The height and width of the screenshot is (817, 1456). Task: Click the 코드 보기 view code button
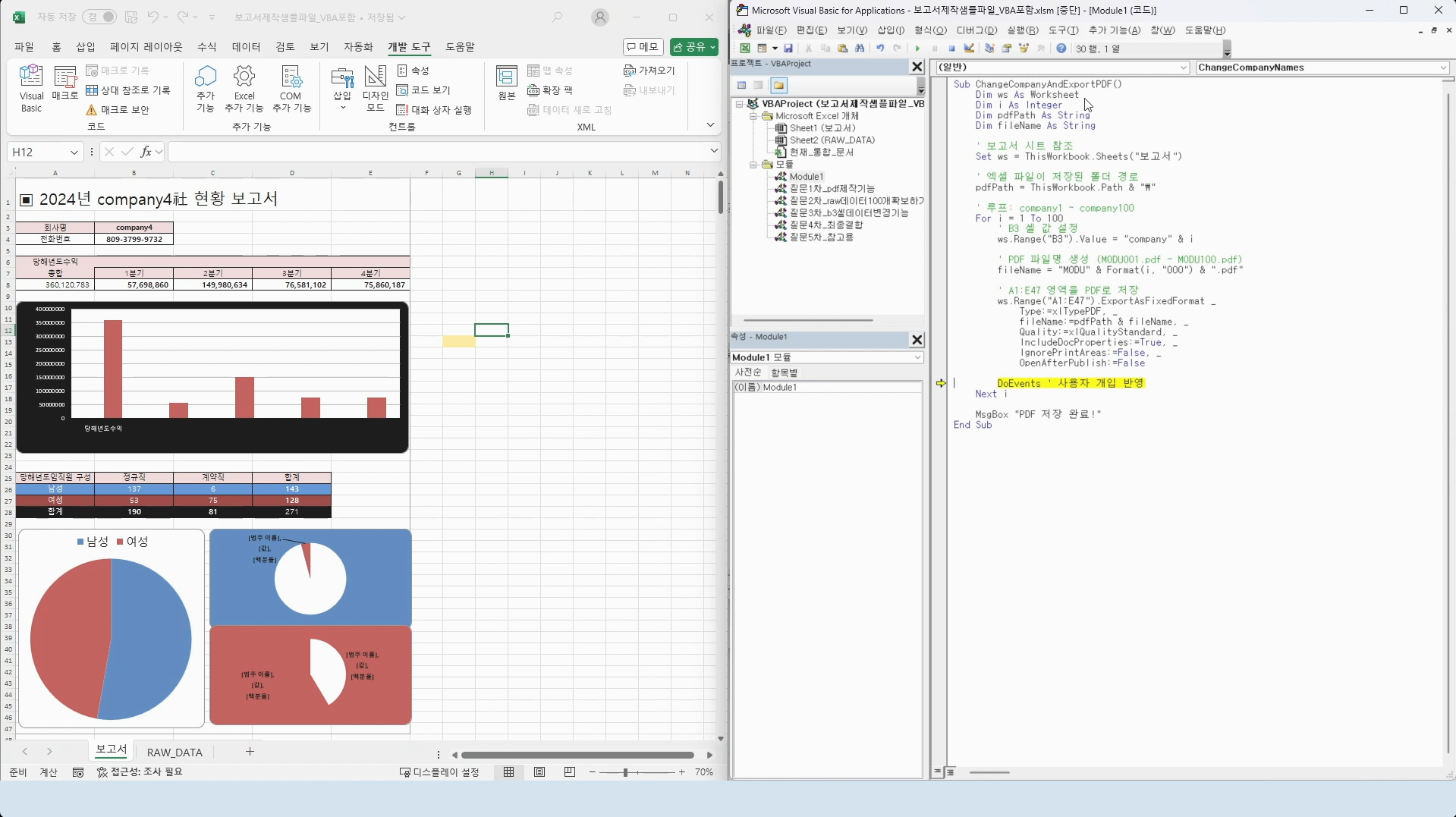tap(423, 90)
